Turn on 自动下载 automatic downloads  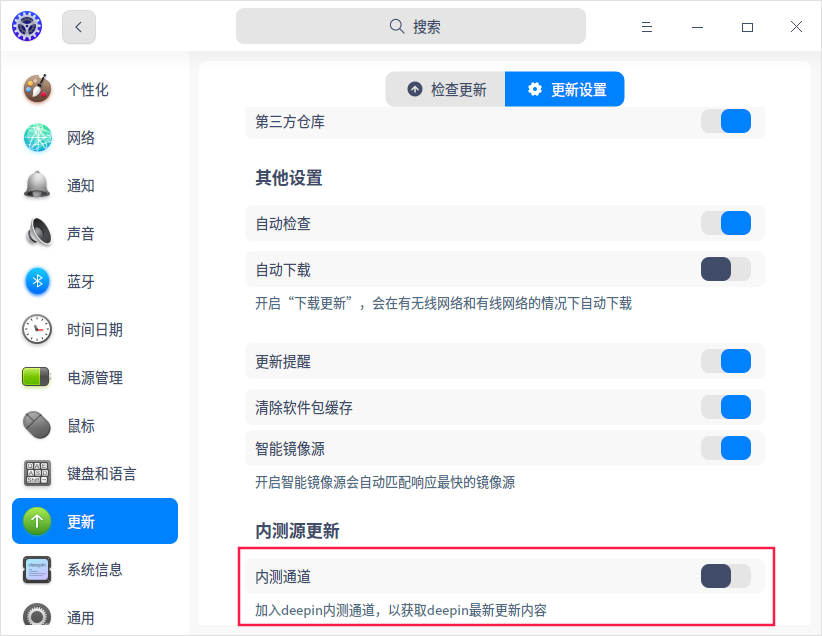(726, 268)
